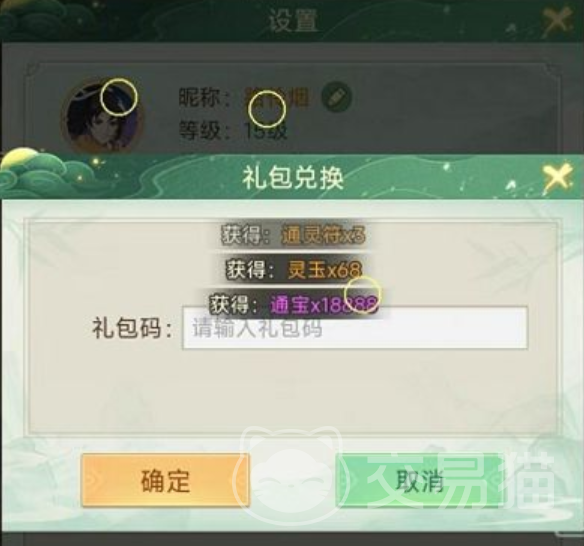Screen dimensions: 584x546
Task: Click the orange nickname value text
Action: [x=276, y=98]
